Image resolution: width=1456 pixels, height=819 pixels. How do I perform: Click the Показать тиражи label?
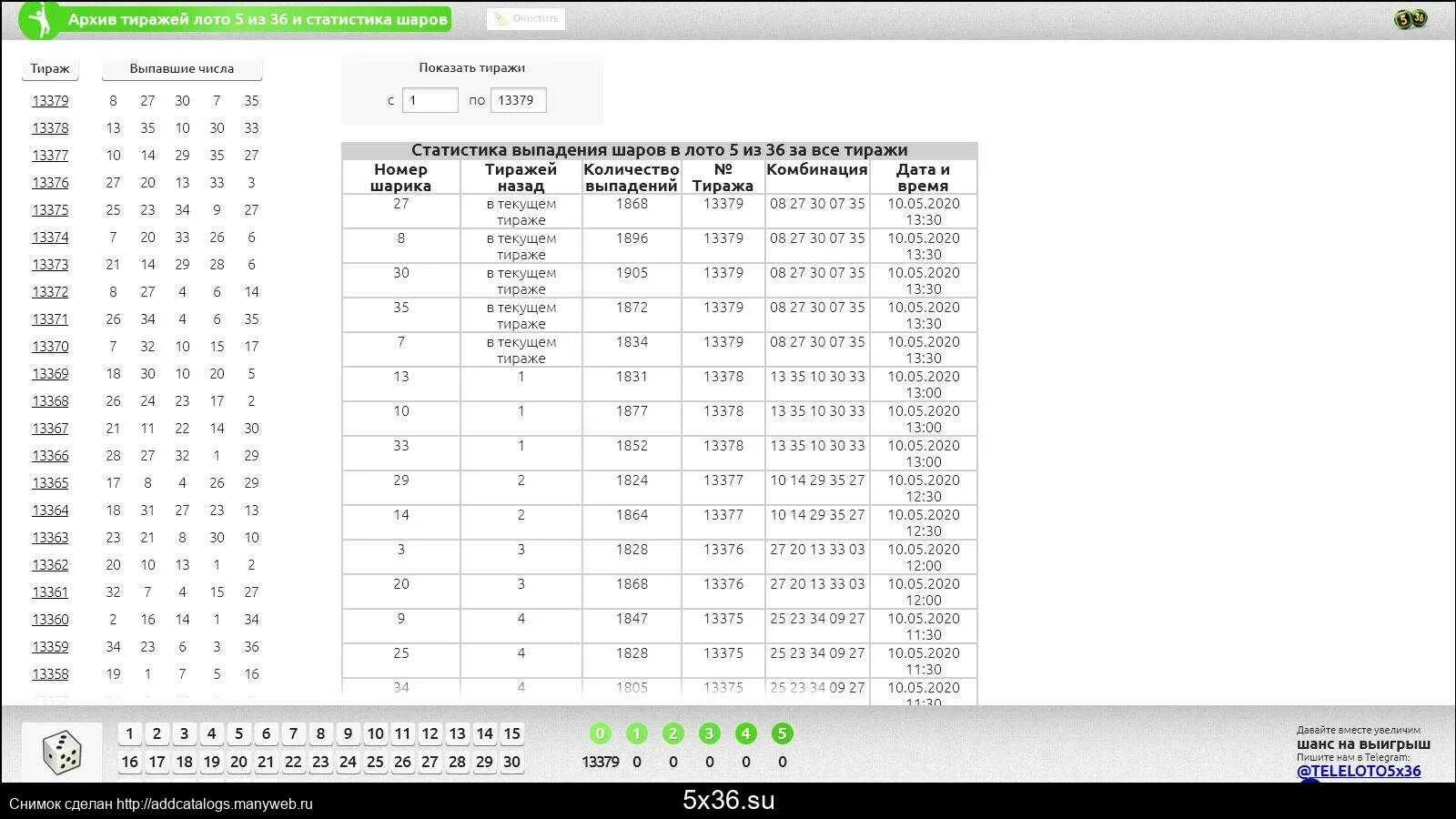(471, 68)
